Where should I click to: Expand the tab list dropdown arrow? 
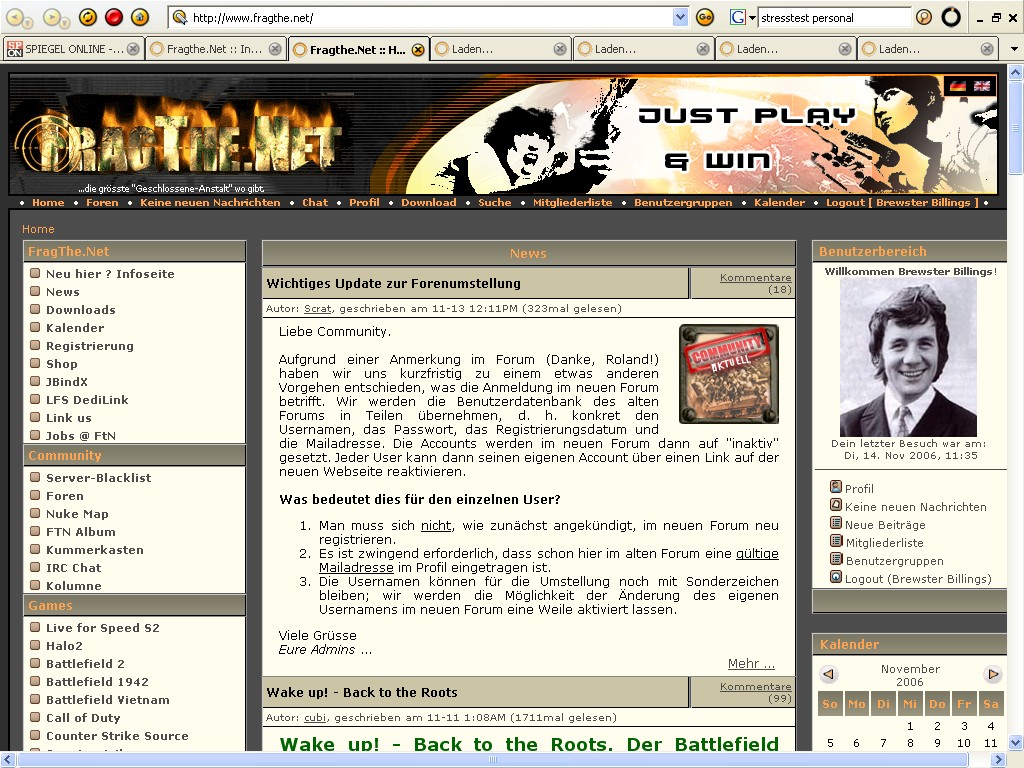pyautogui.click(x=1013, y=49)
